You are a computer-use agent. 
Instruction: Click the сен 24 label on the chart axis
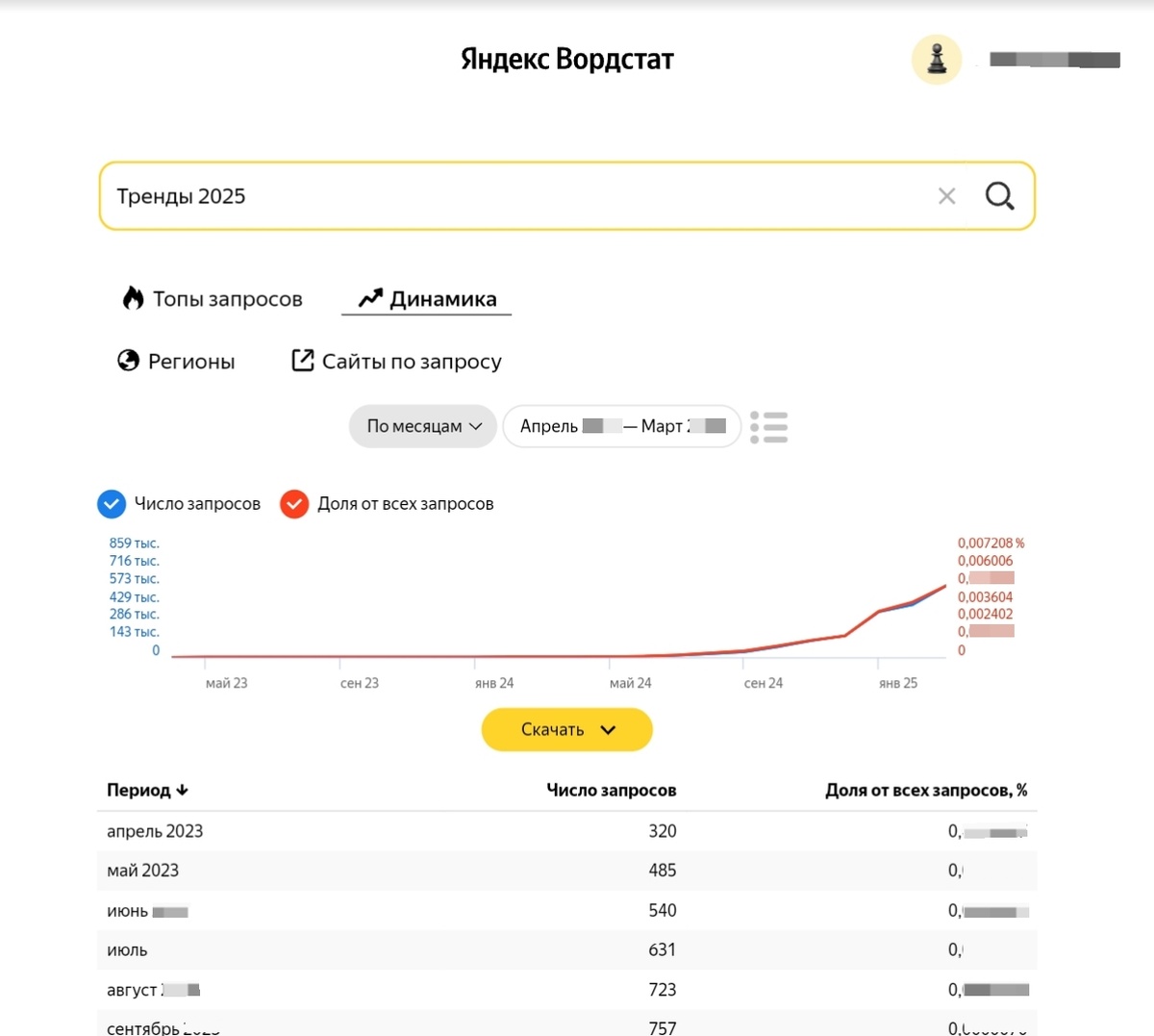(x=764, y=683)
